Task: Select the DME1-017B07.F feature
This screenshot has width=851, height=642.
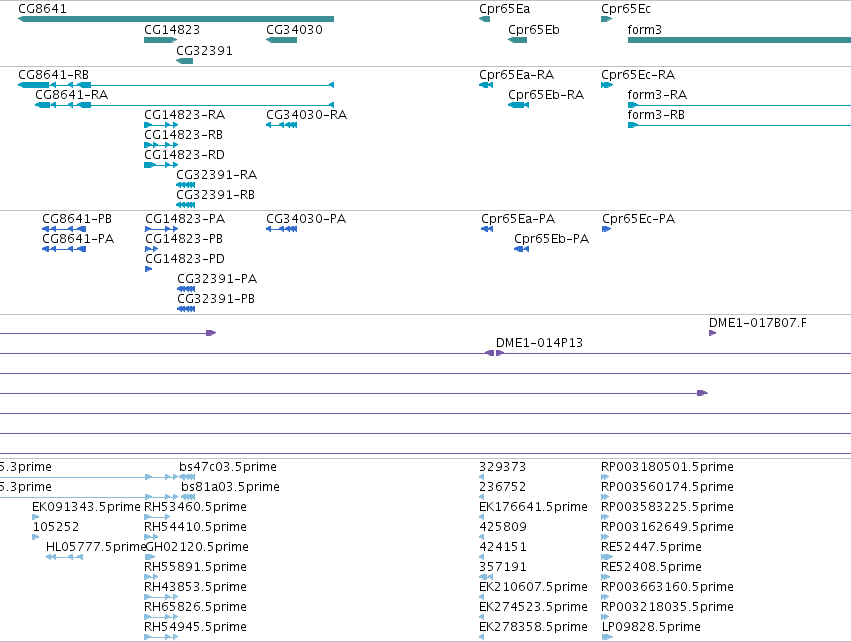Action: click(x=713, y=333)
